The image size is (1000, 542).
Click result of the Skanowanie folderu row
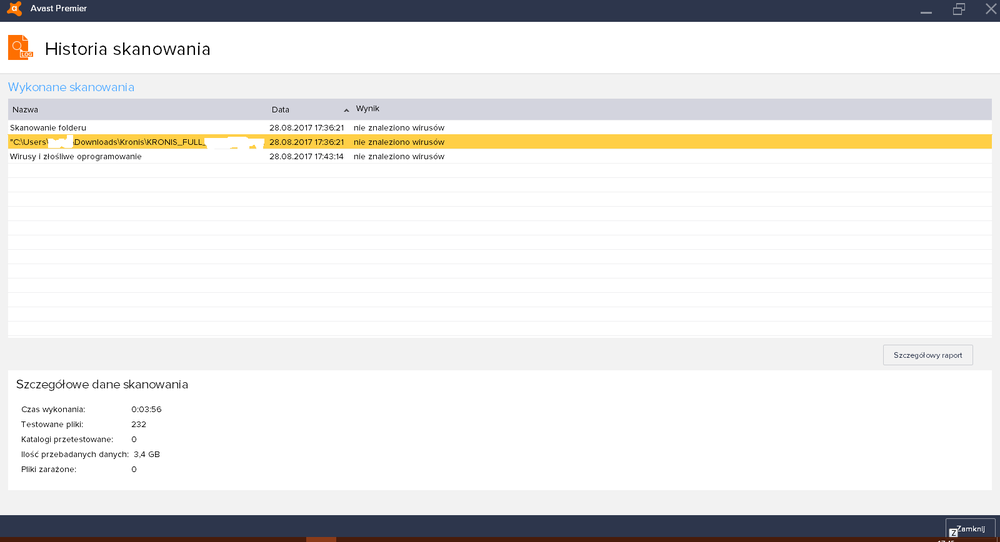[x=399, y=128]
